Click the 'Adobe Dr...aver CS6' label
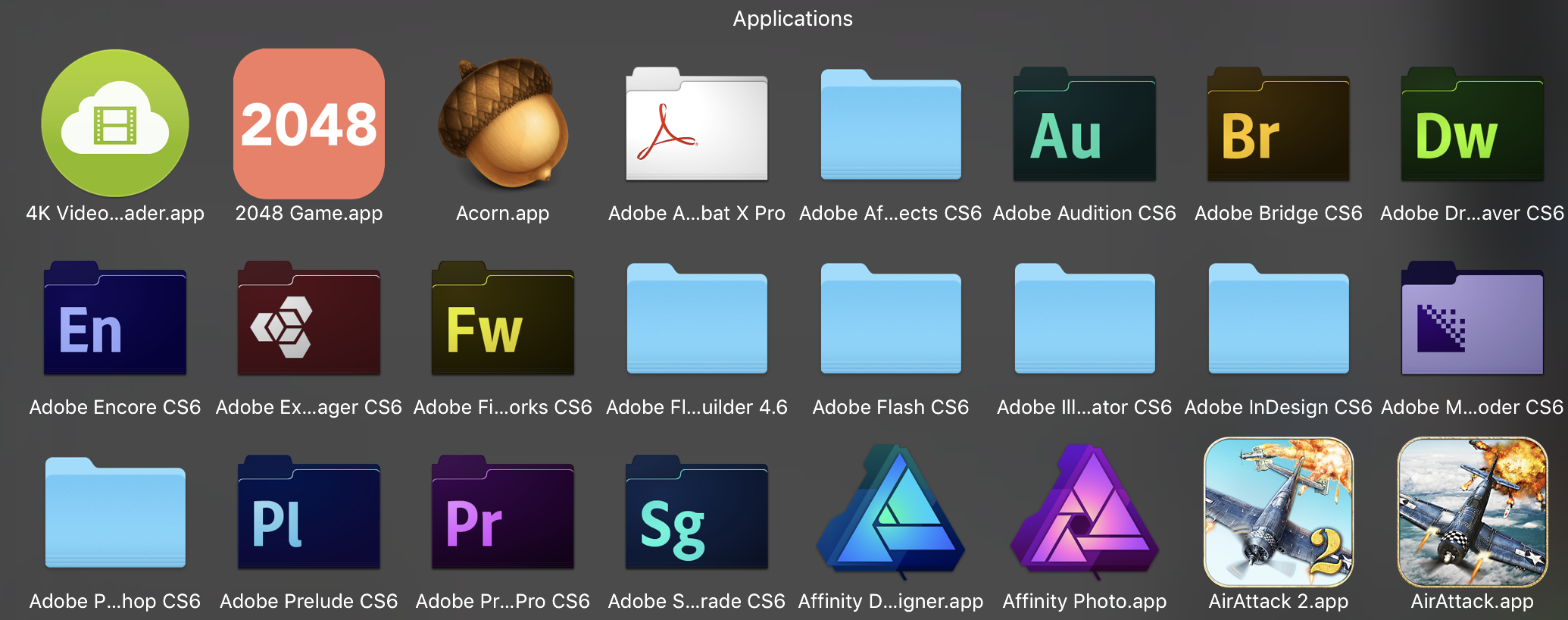Viewport: 1568px width, 620px height. pyautogui.click(x=1473, y=214)
